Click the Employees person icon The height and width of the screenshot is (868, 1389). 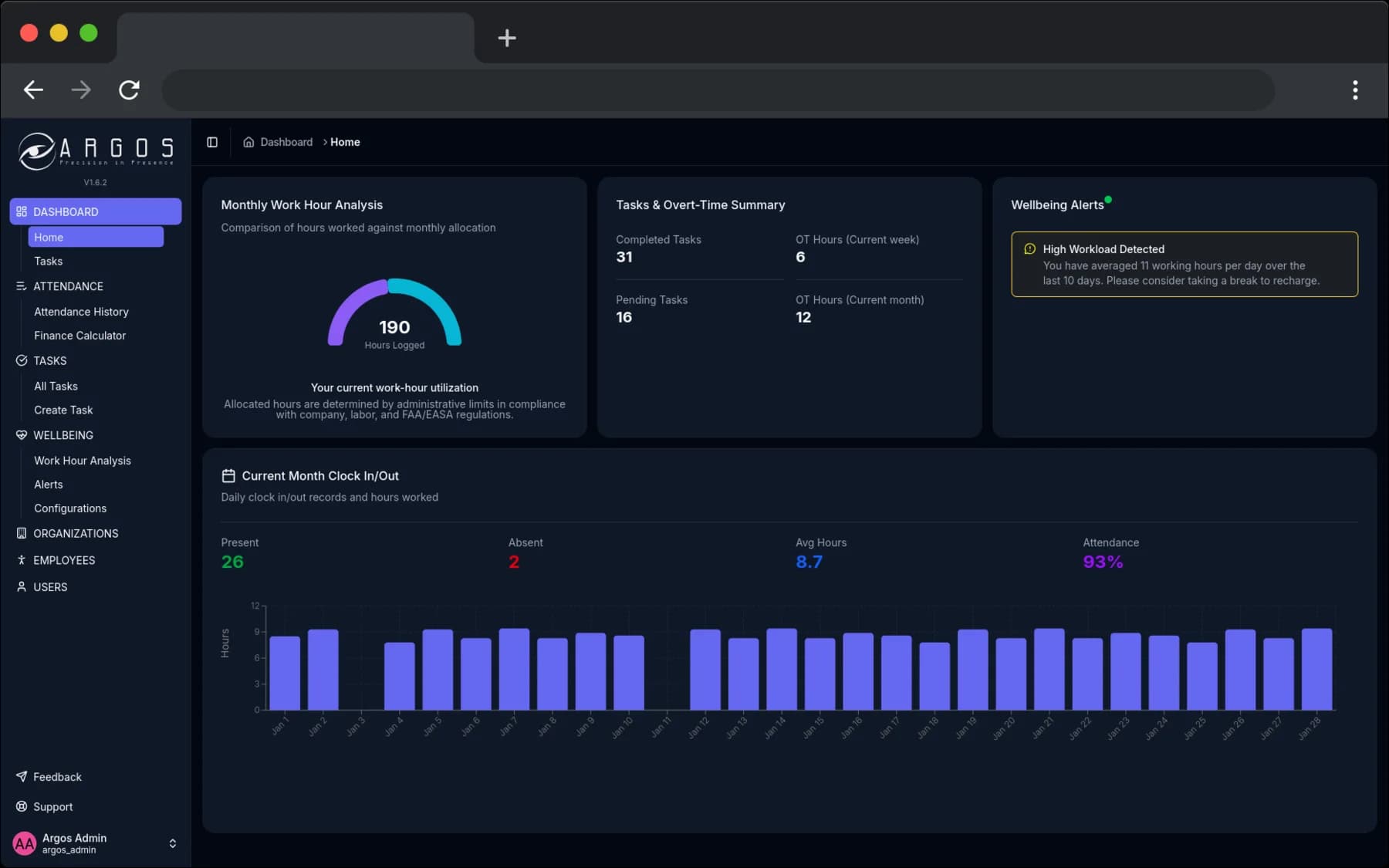(x=22, y=560)
